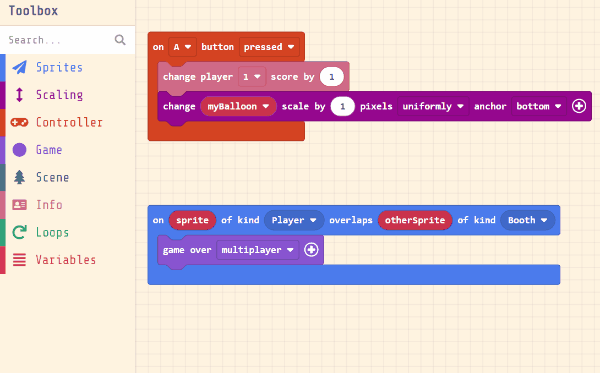Click the Info card icon
600x373 pixels.
20,205
